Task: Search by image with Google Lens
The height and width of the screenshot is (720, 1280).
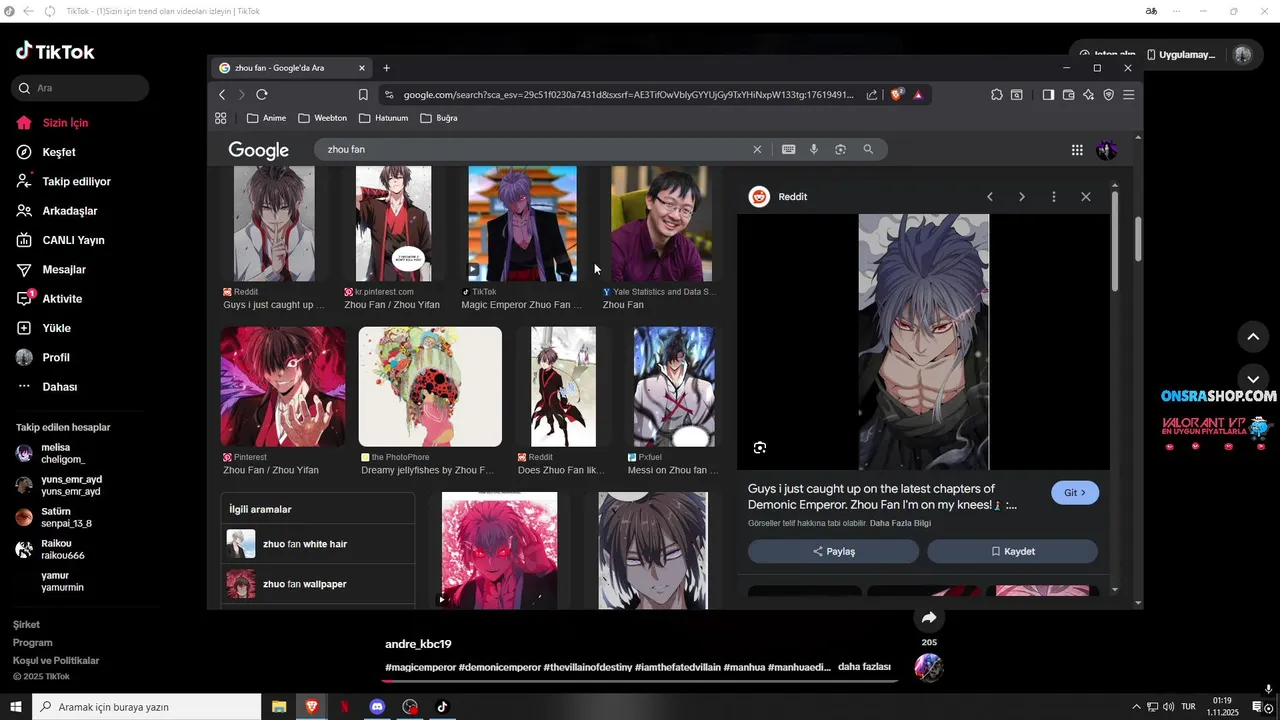Action: coord(841,149)
